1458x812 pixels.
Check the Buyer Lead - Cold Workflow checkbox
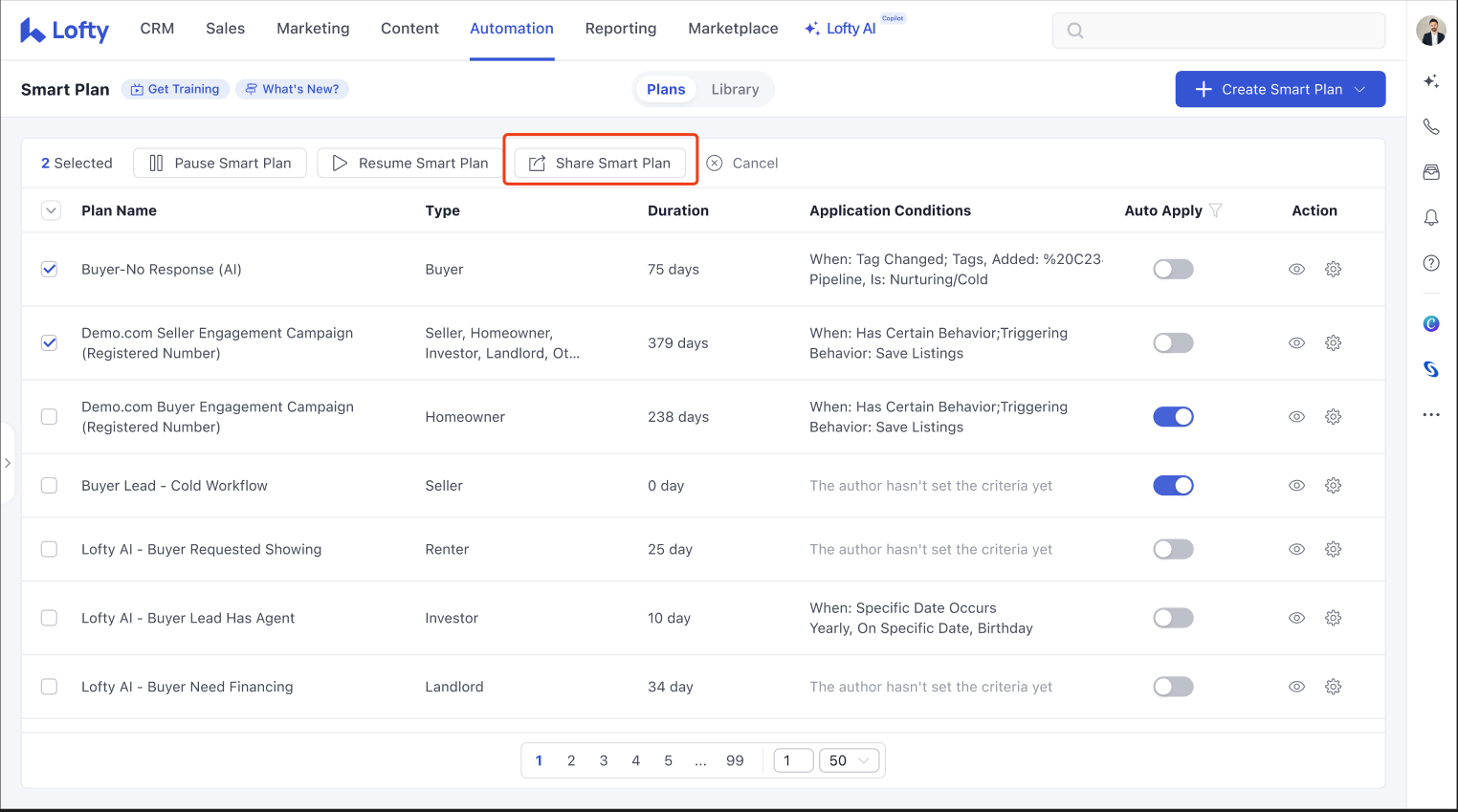coord(50,486)
